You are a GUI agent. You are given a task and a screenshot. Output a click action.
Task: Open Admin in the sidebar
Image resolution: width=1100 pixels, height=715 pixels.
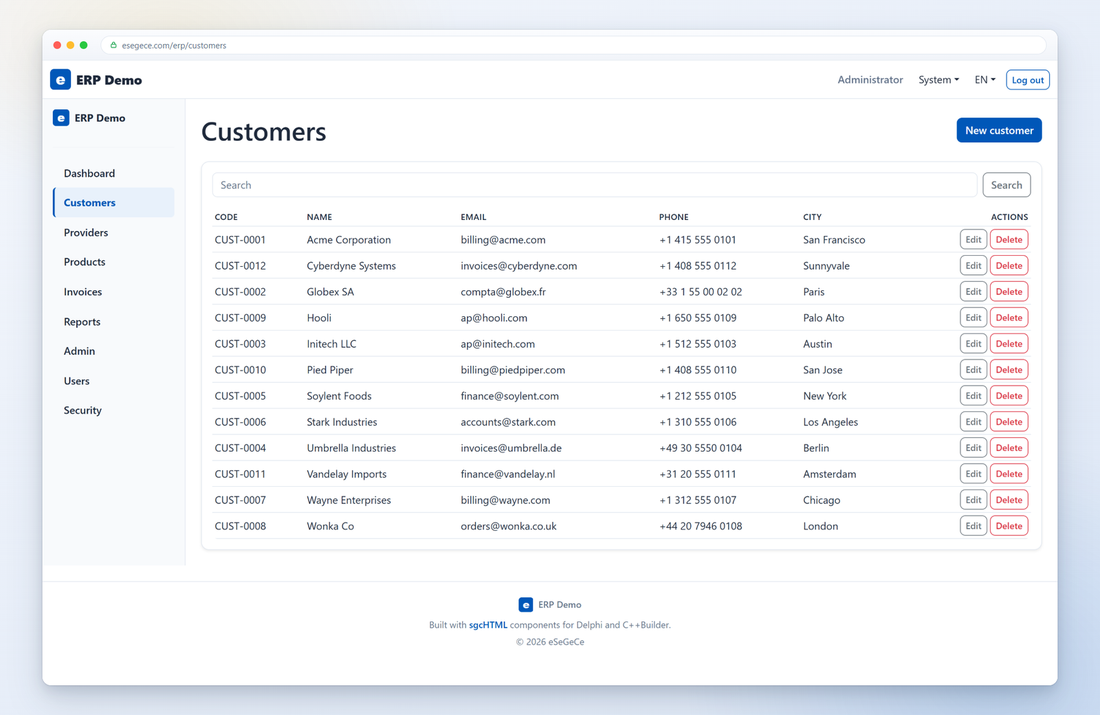coord(114,351)
